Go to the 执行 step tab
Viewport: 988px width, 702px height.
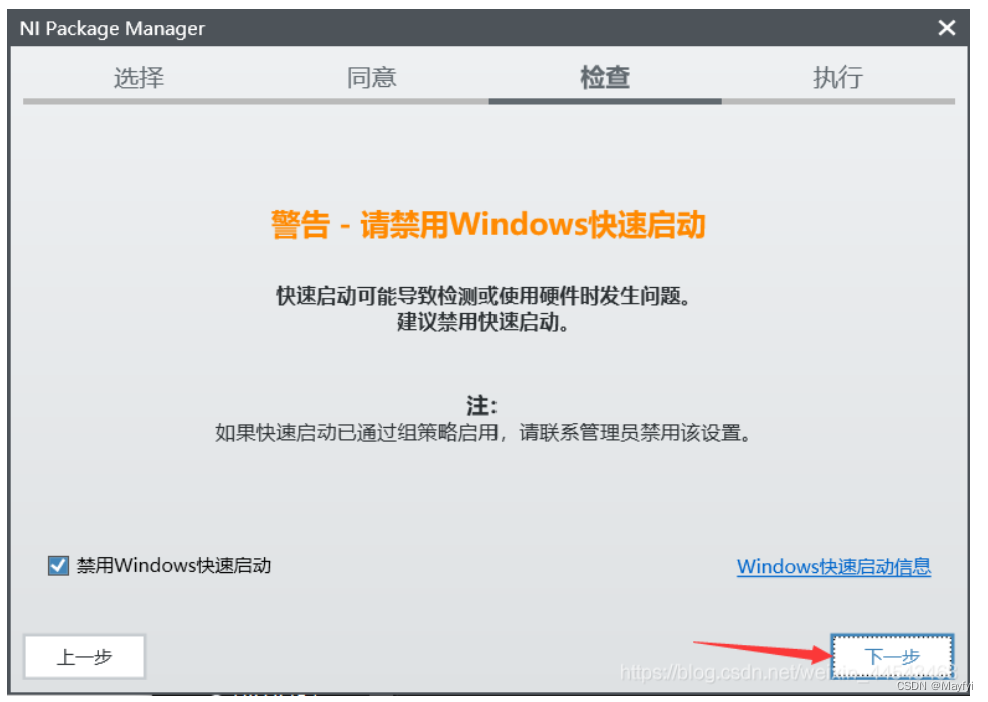tap(838, 78)
